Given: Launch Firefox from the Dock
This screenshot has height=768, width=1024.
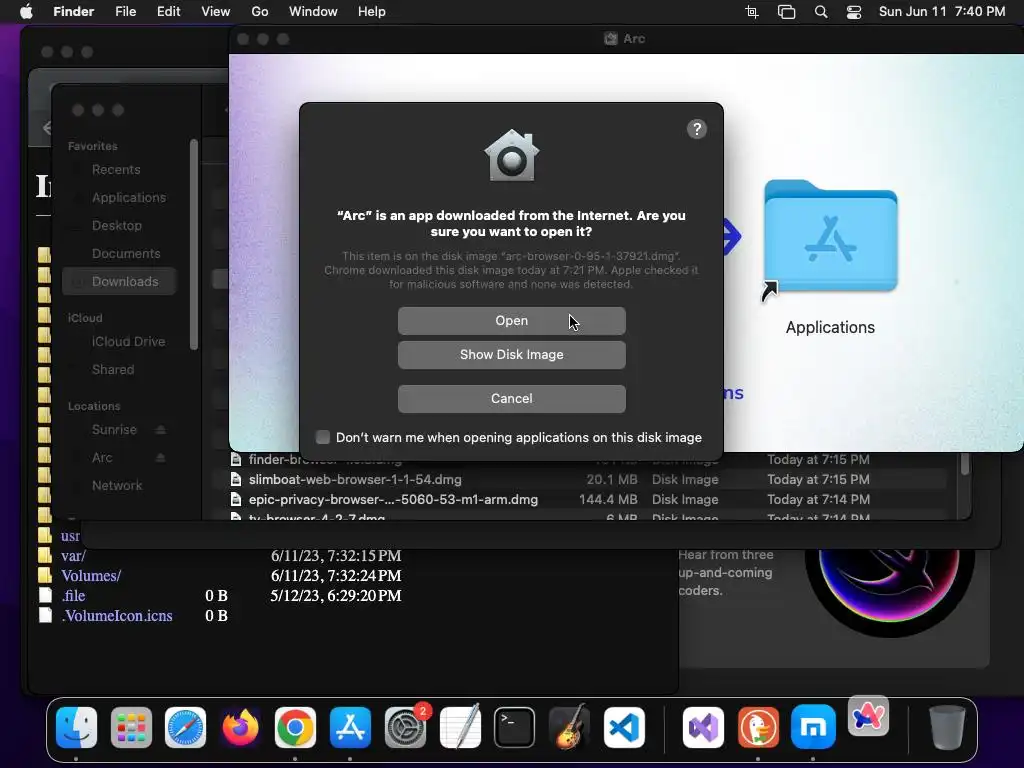Looking at the screenshot, I should pyautogui.click(x=240, y=727).
